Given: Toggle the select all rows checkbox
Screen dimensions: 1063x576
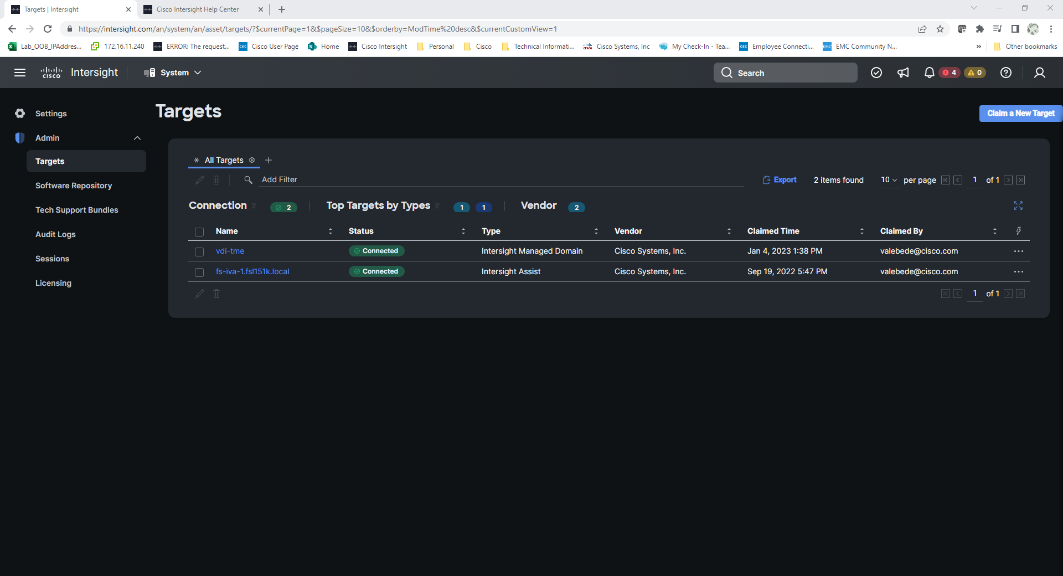Looking at the screenshot, I should pyautogui.click(x=199, y=232).
